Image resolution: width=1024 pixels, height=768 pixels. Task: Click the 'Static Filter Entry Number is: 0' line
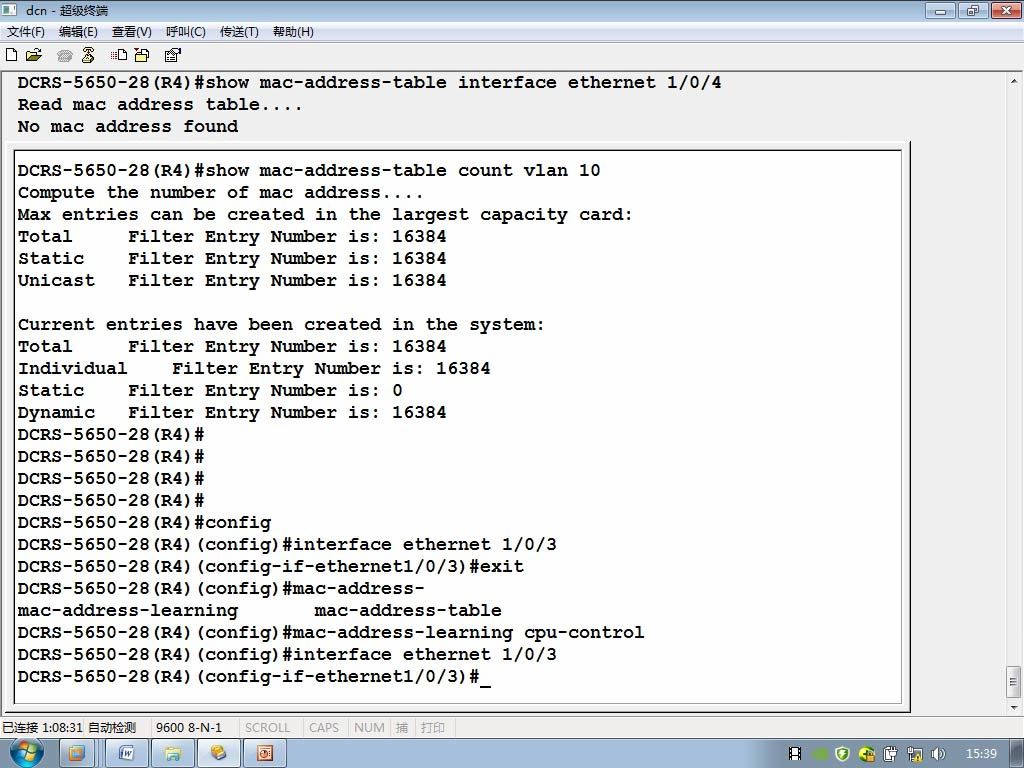pos(210,391)
